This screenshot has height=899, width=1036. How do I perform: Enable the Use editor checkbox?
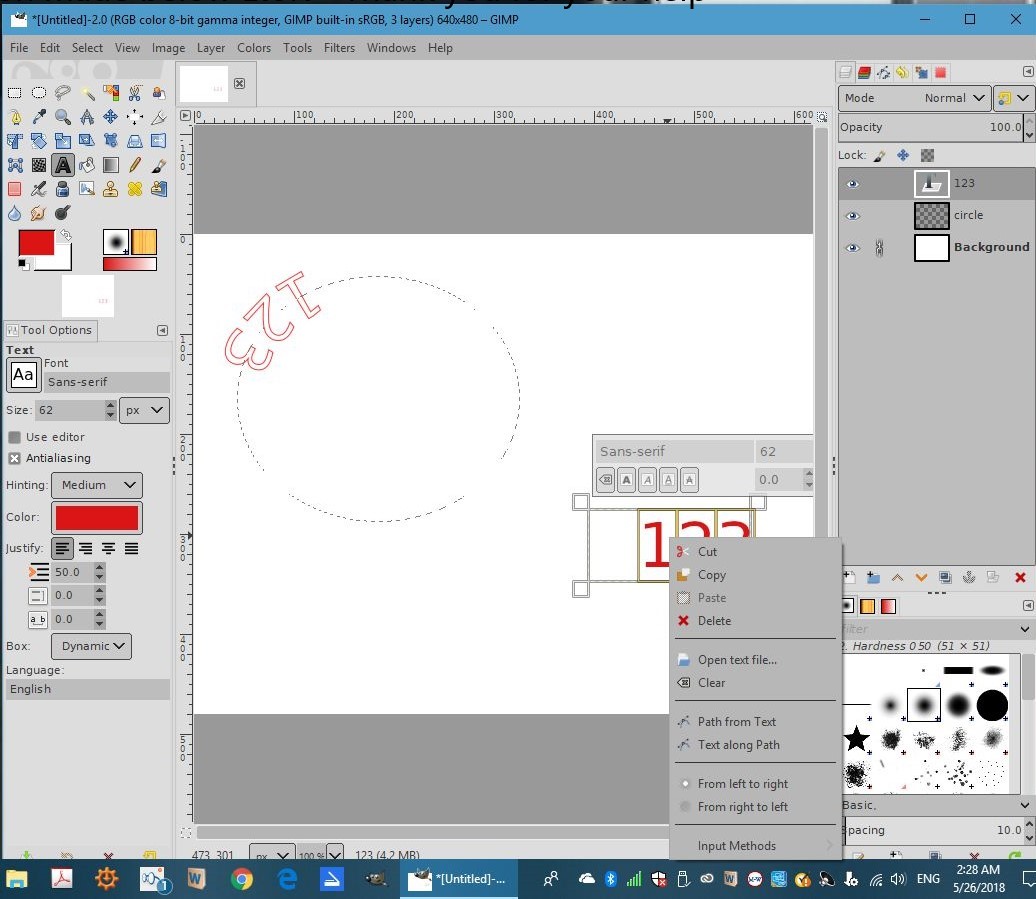pos(15,437)
